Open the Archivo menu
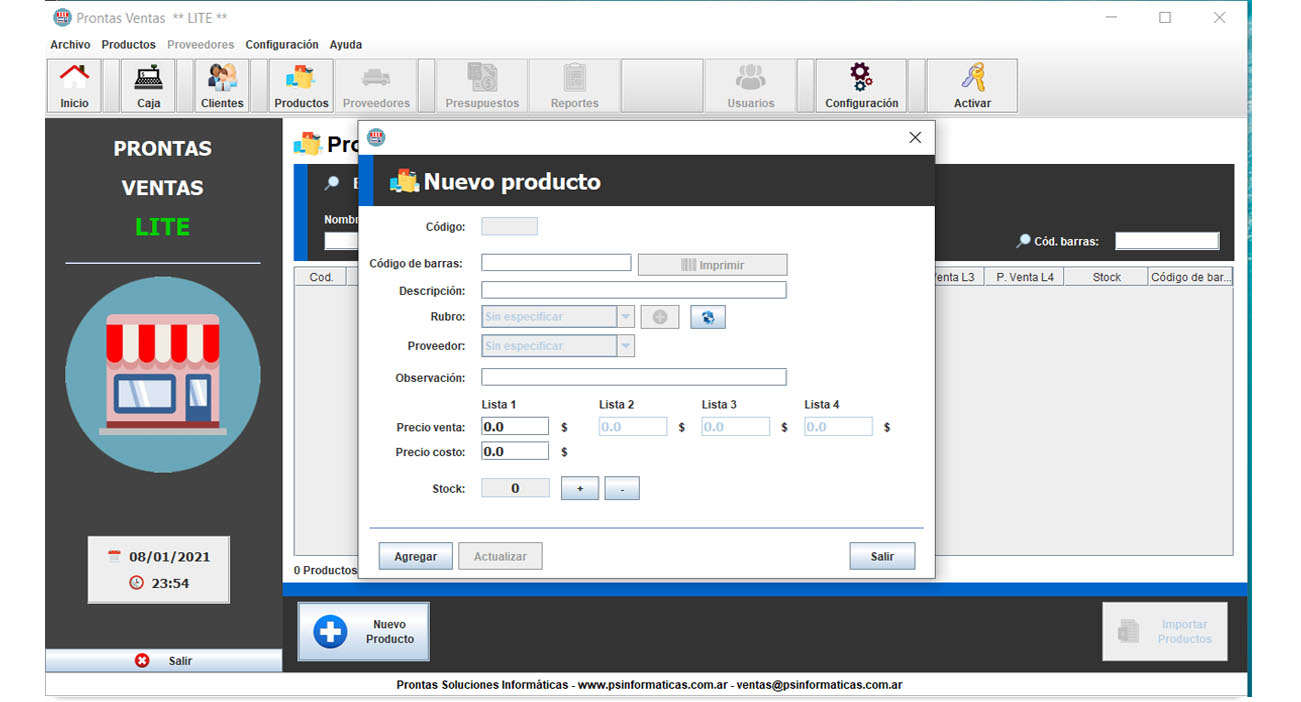1301x702 pixels. 70,45
